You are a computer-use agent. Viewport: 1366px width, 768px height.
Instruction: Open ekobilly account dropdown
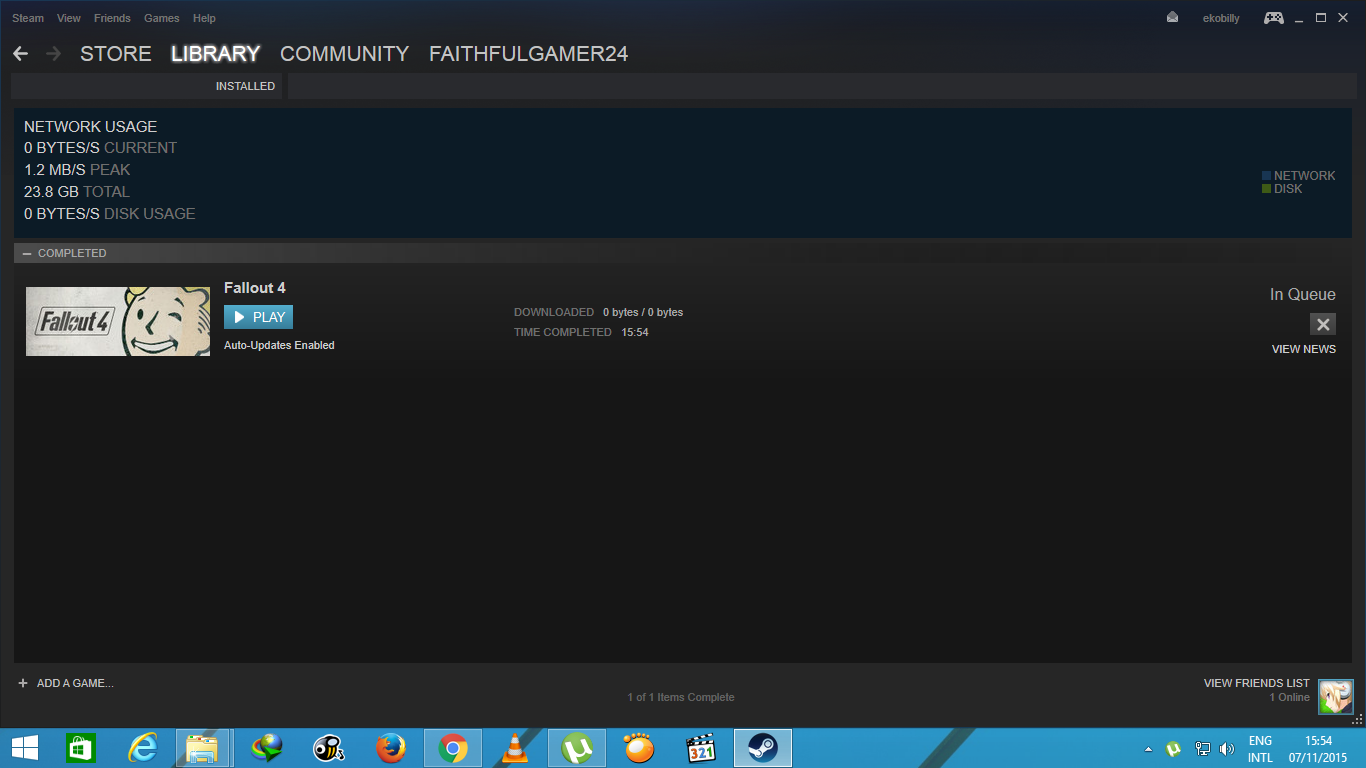pyautogui.click(x=1221, y=18)
